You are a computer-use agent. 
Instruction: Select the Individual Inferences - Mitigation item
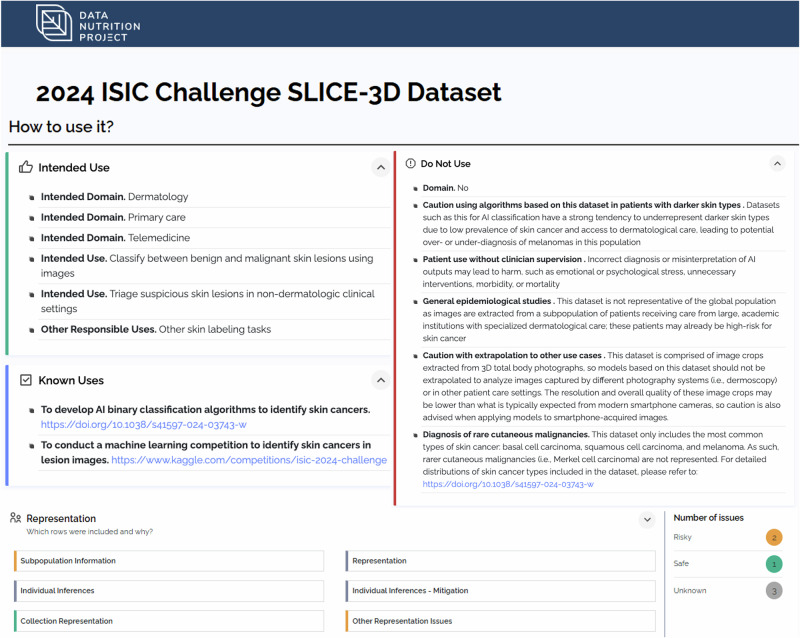click(x=501, y=591)
